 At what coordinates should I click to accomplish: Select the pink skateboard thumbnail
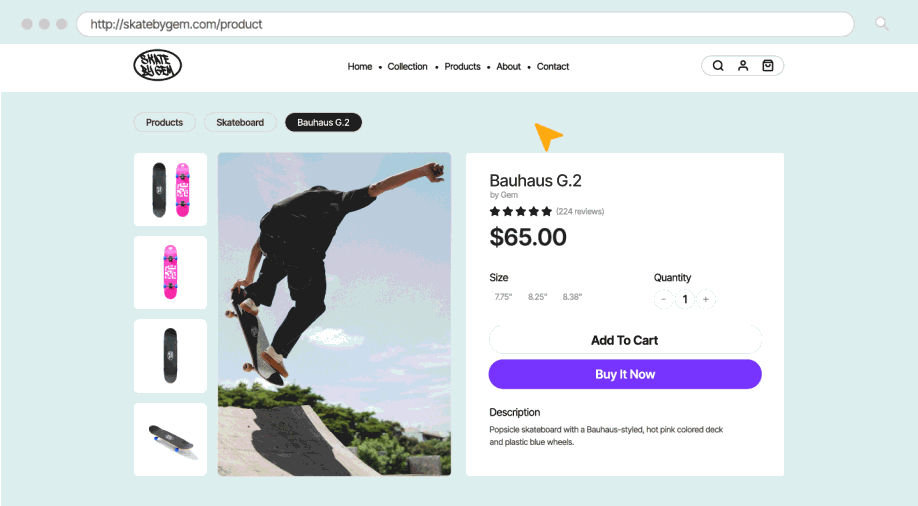tap(170, 272)
